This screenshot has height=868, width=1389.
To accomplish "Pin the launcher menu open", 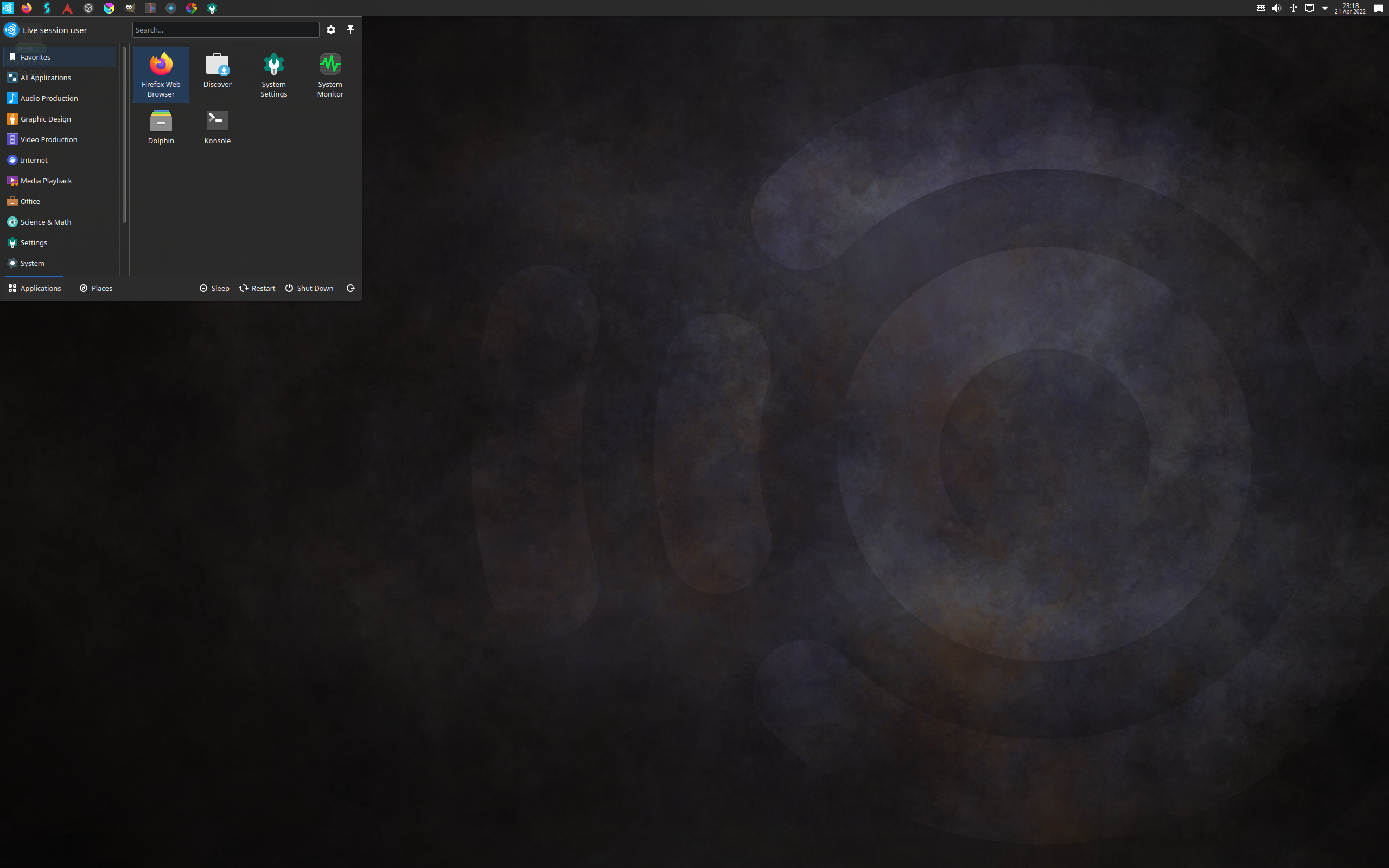I will coord(350,30).
